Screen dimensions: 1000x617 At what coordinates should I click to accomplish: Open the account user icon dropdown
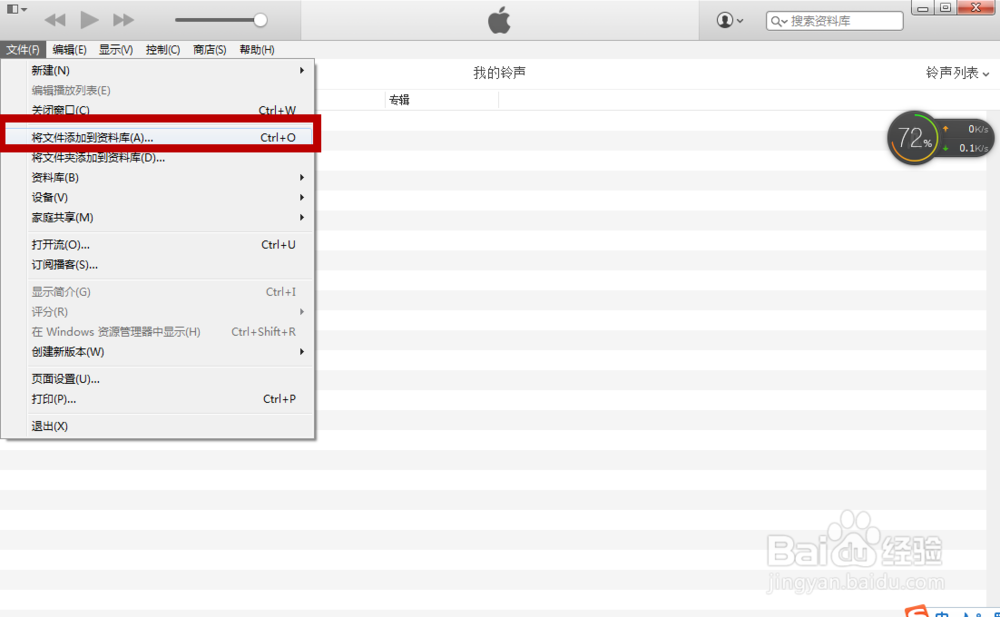tap(730, 20)
